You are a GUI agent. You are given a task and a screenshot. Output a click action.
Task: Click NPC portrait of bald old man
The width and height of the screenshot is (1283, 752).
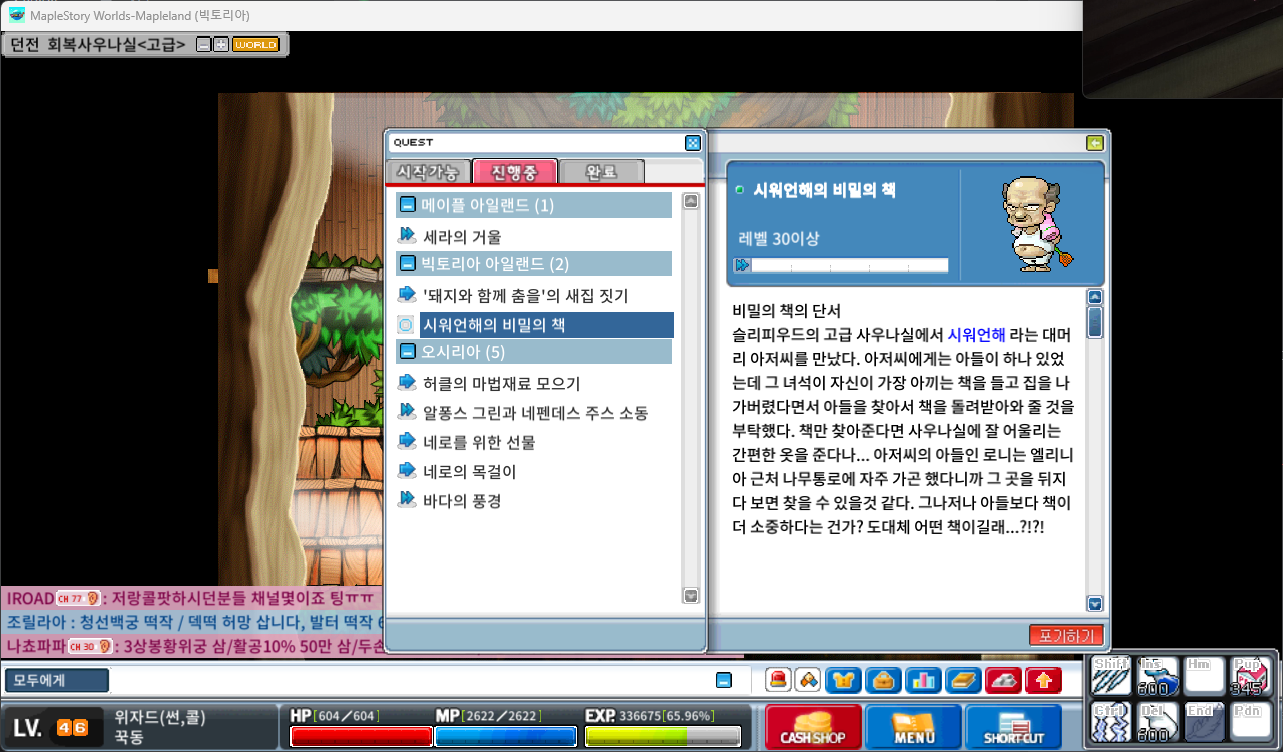[1035, 225]
